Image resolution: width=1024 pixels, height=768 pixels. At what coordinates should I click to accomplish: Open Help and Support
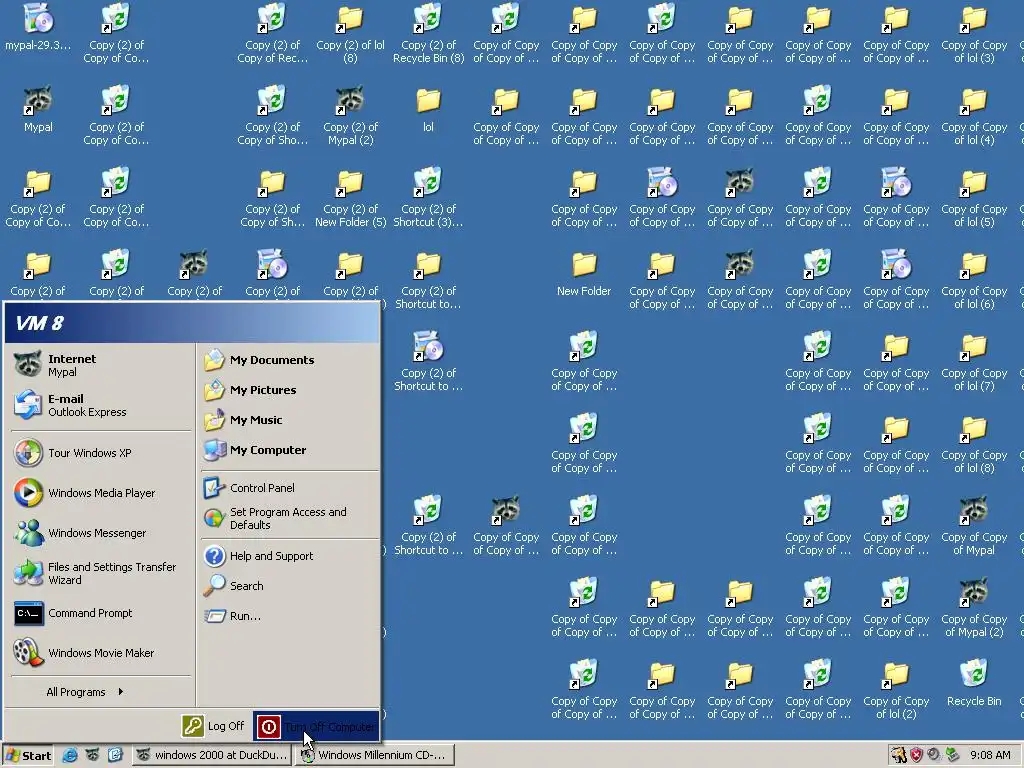289,556
